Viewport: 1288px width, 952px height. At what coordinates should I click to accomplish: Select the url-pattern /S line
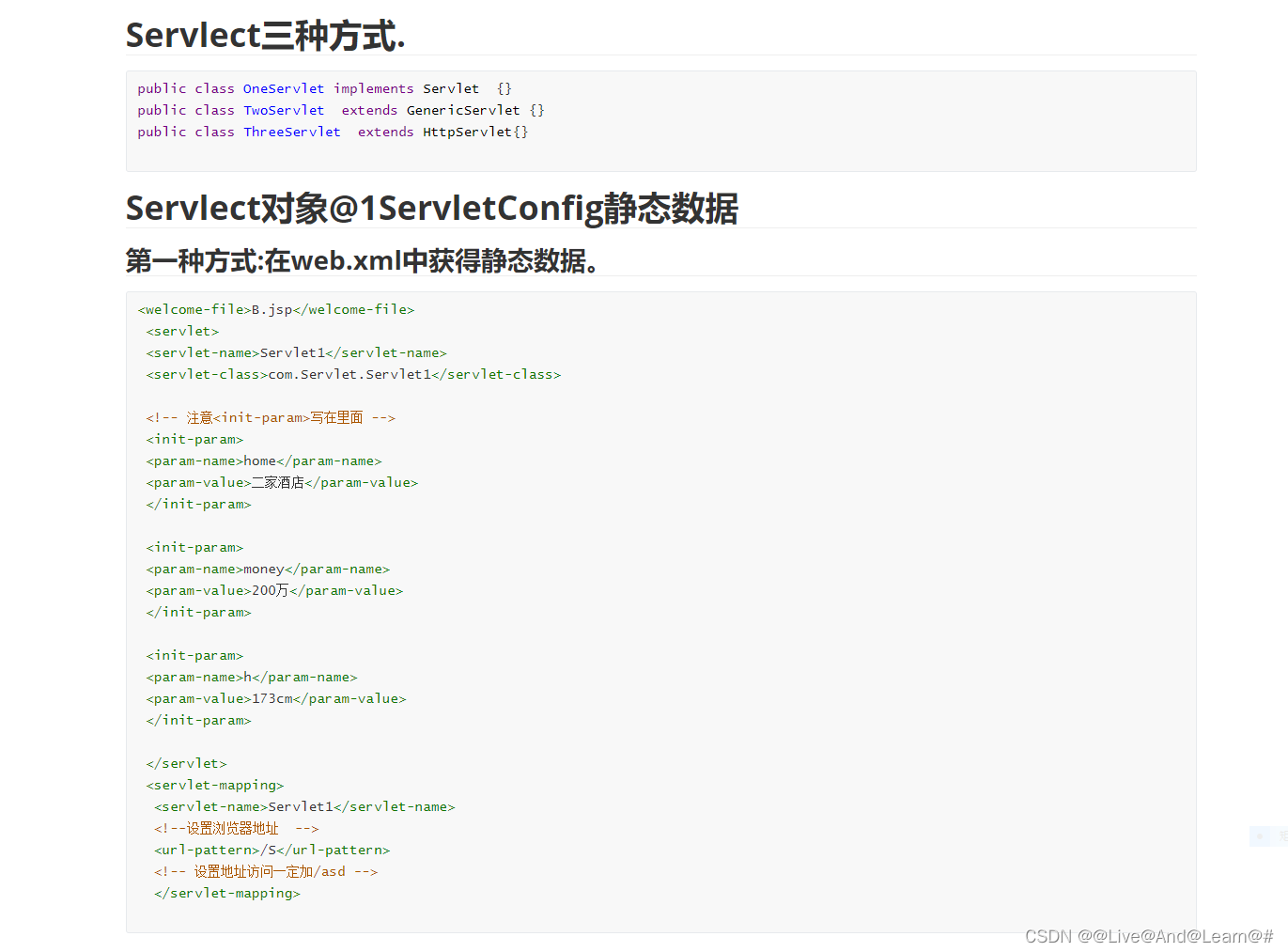[x=272, y=850]
